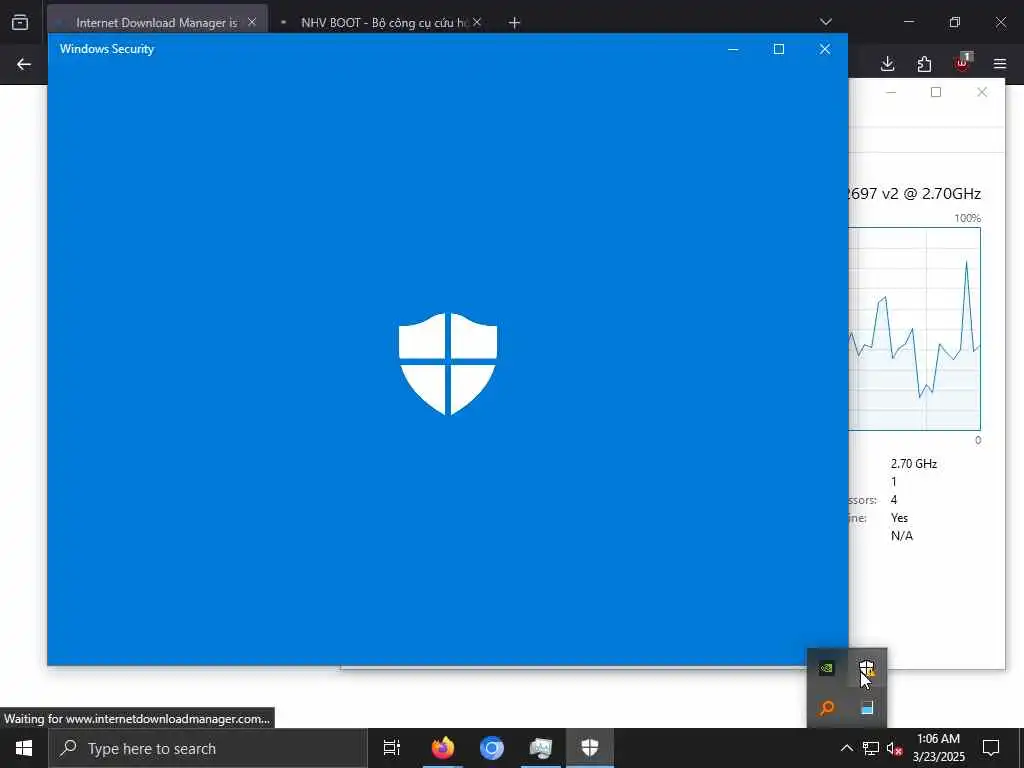The height and width of the screenshot is (768, 1024).
Task: Open the NVIDIA tray icon
Action: 827,668
